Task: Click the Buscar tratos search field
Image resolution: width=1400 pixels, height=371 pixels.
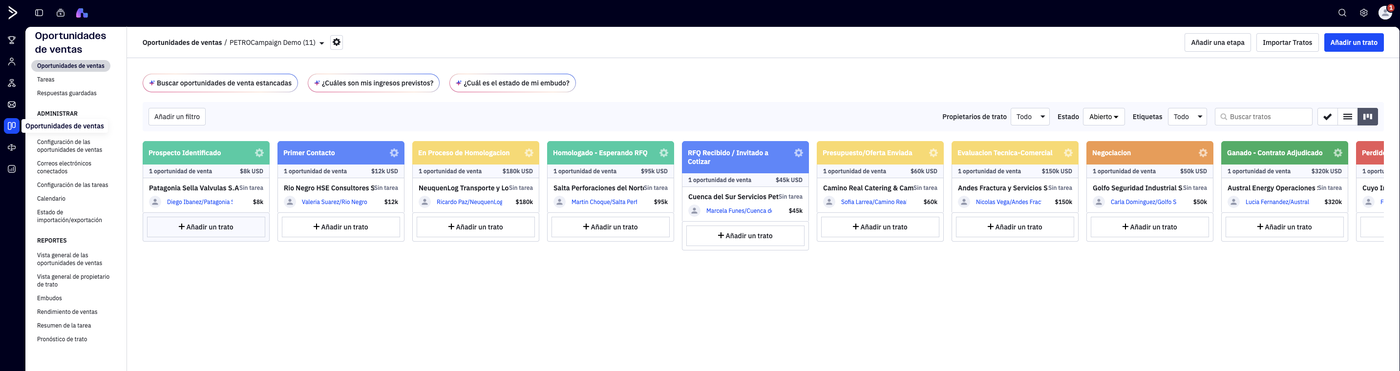Action: 1264,117
